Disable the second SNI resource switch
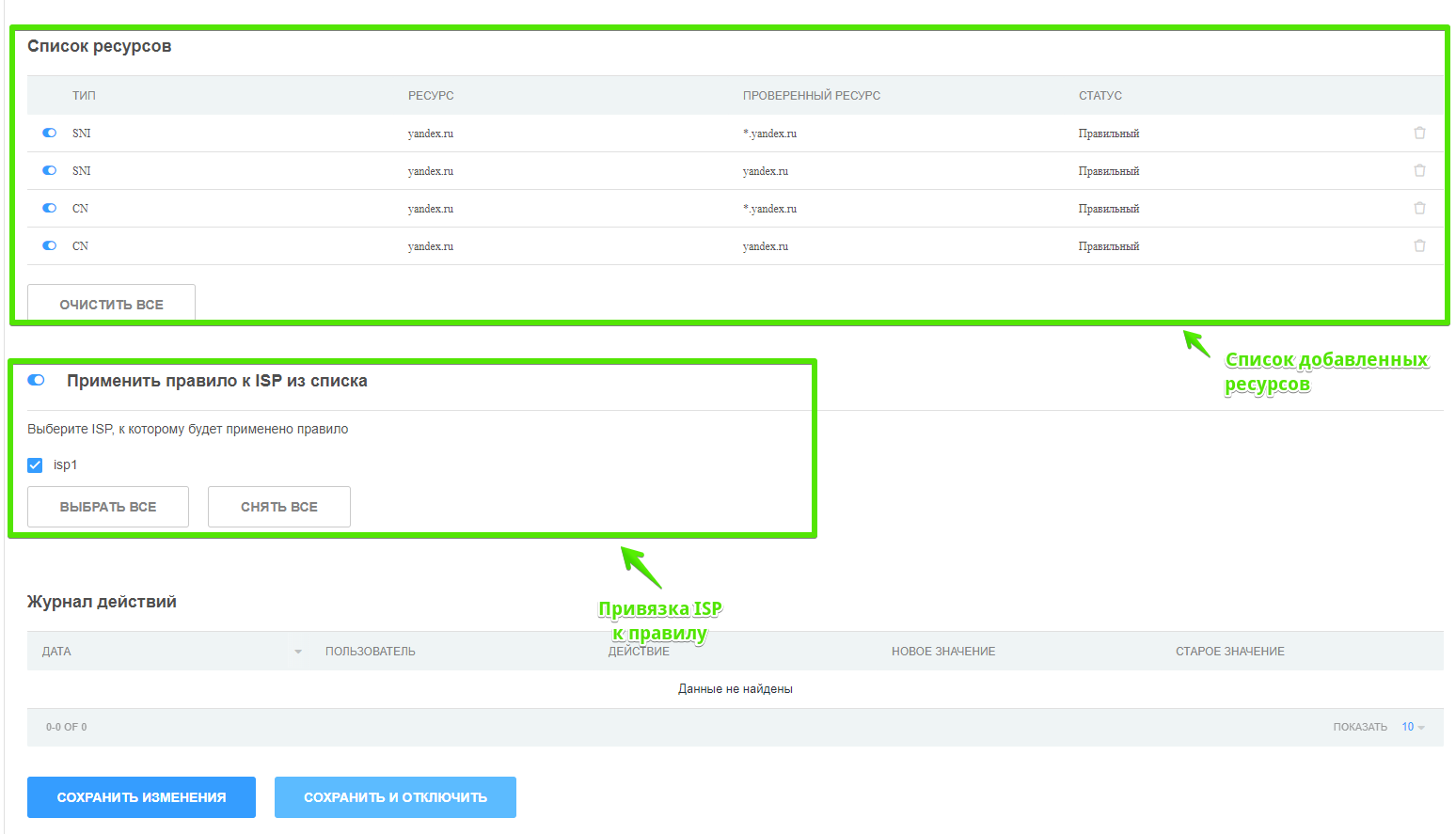This screenshot has height=834, width=1456. [50, 171]
